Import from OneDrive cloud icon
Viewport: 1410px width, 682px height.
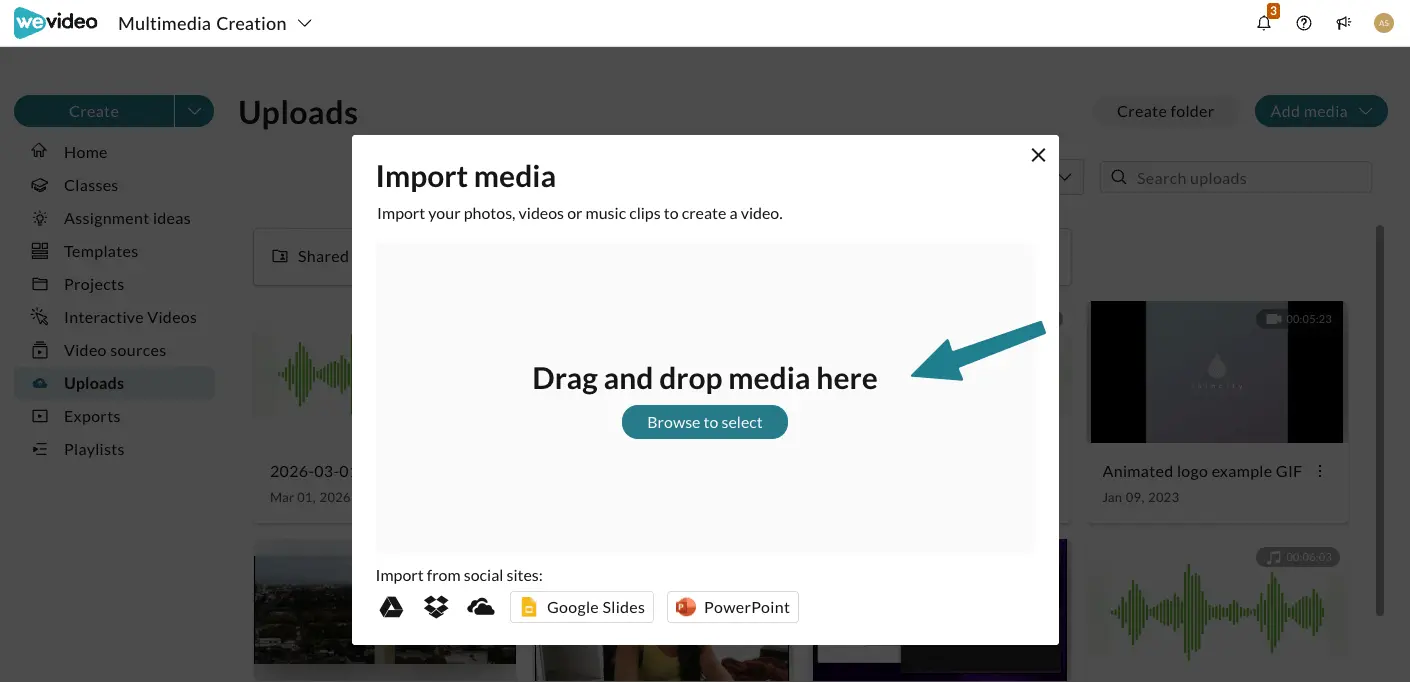pyautogui.click(x=481, y=607)
